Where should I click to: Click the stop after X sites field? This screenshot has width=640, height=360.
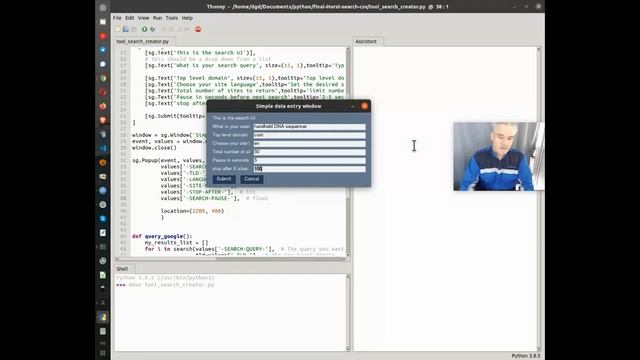tap(309, 169)
